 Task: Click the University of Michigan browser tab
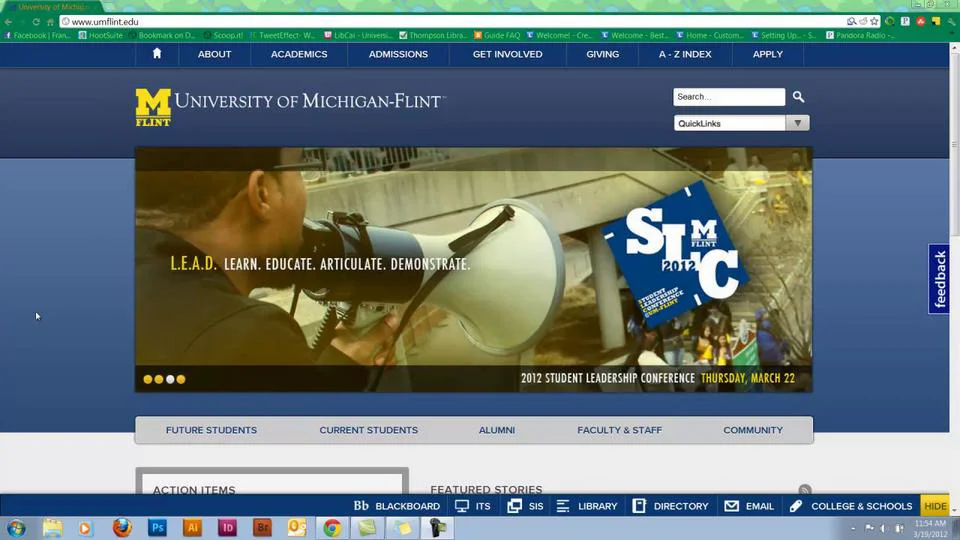(x=52, y=7)
